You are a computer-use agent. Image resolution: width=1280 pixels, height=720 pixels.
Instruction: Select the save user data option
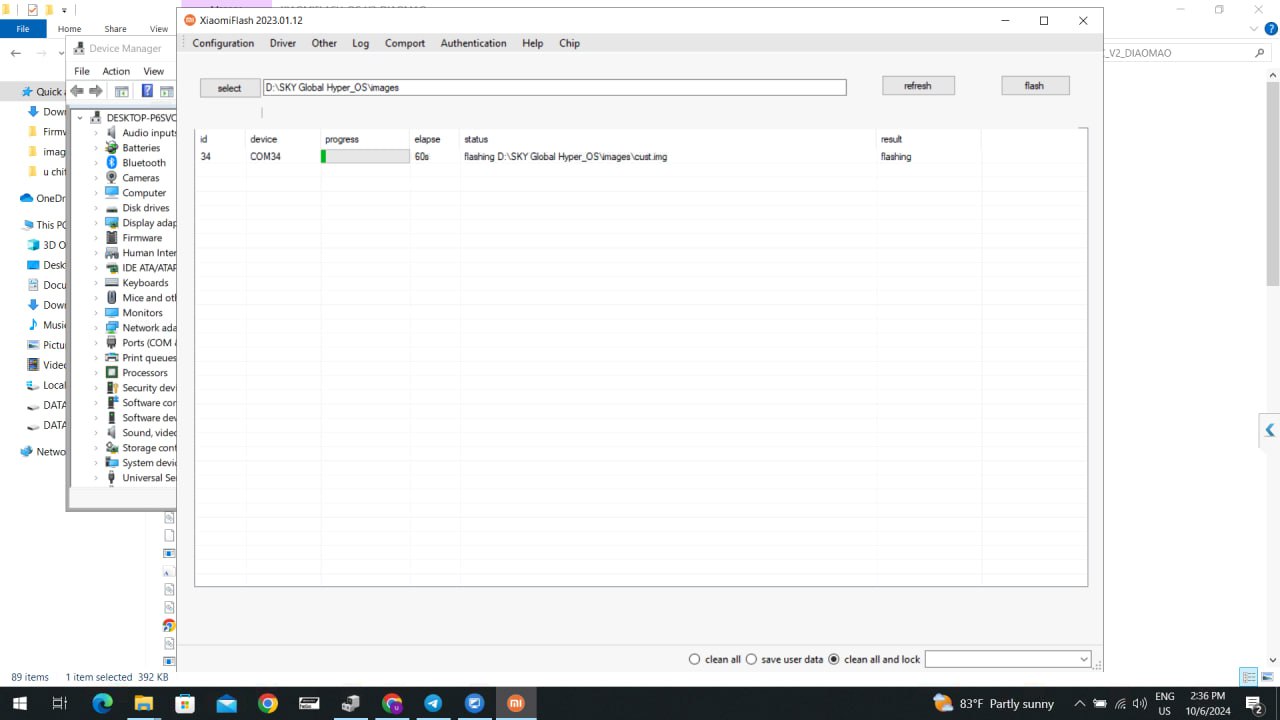[x=785, y=659]
